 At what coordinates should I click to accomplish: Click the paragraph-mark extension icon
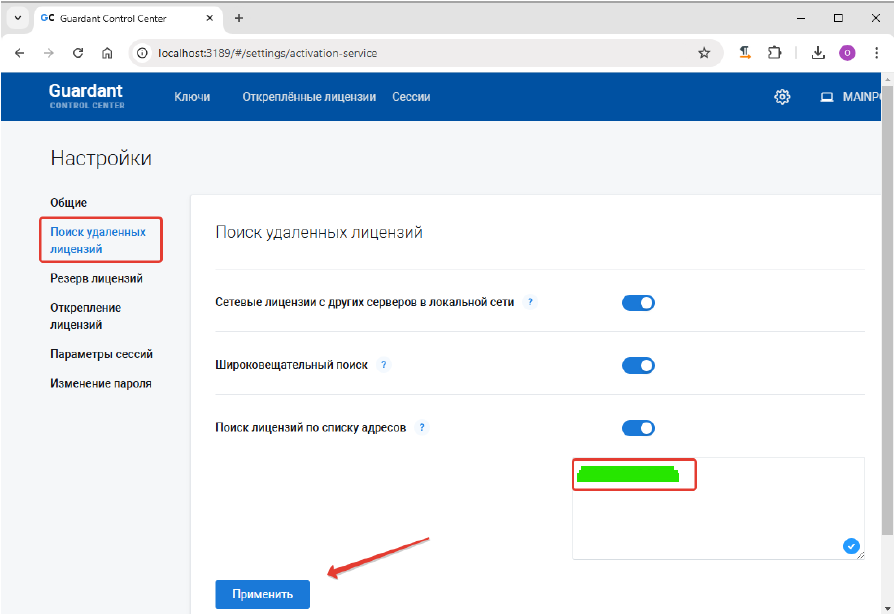745,53
